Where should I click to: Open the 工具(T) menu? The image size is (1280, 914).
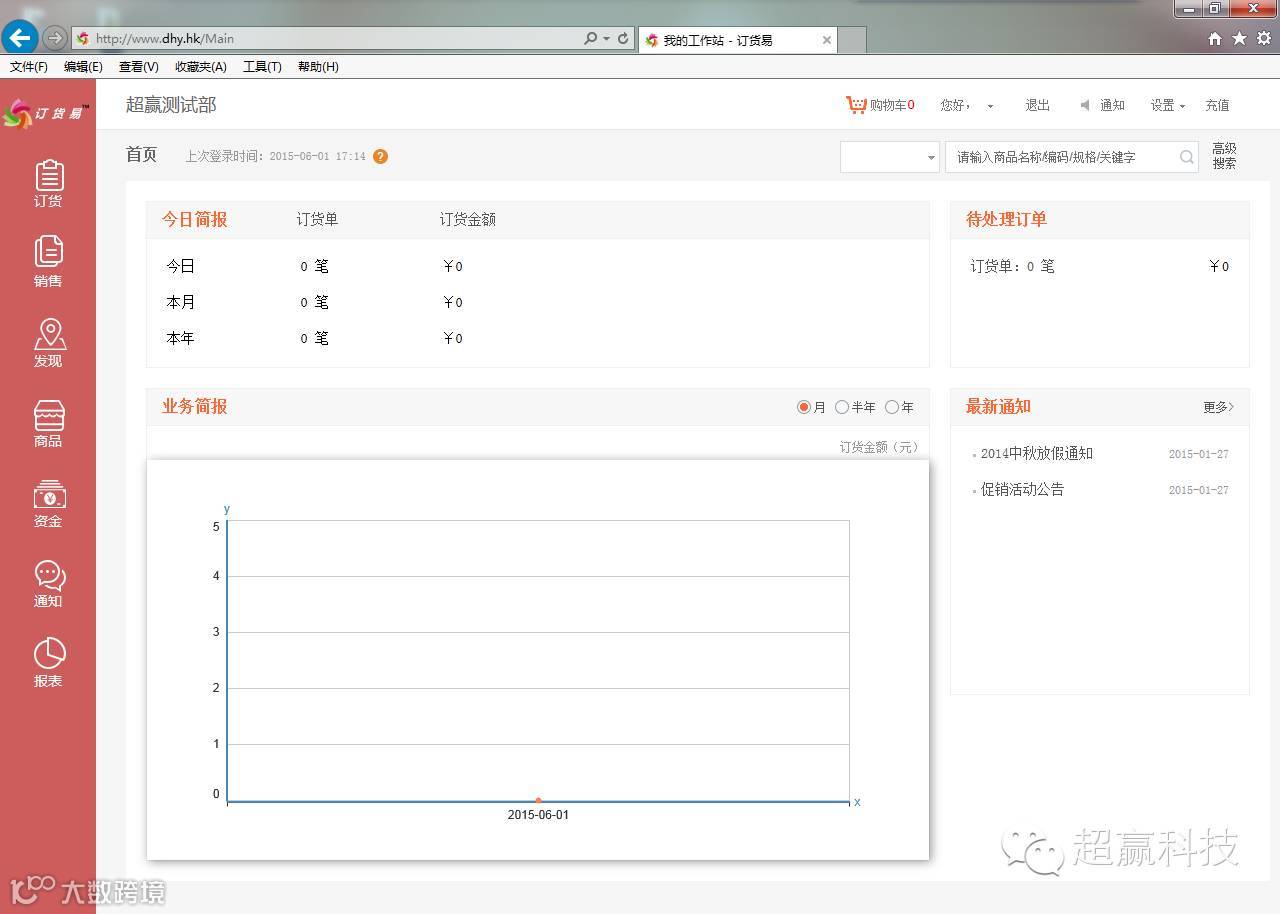point(262,67)
